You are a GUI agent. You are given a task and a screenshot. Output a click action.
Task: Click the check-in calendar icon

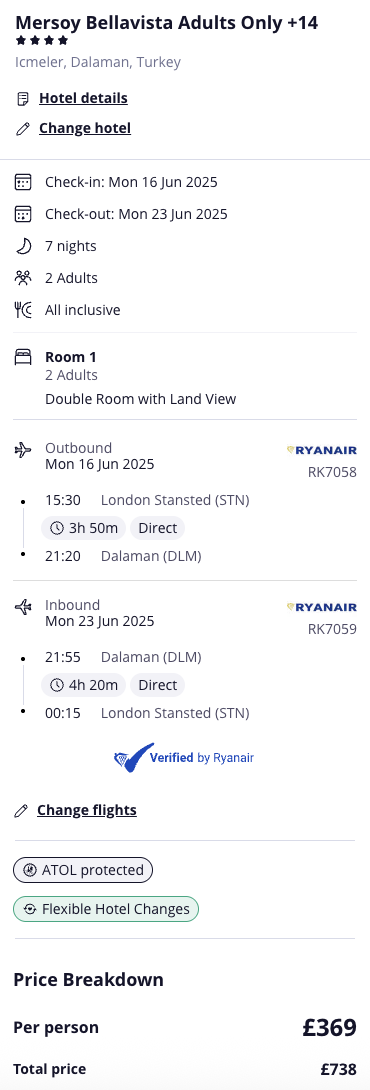click(x=23, y=182)
